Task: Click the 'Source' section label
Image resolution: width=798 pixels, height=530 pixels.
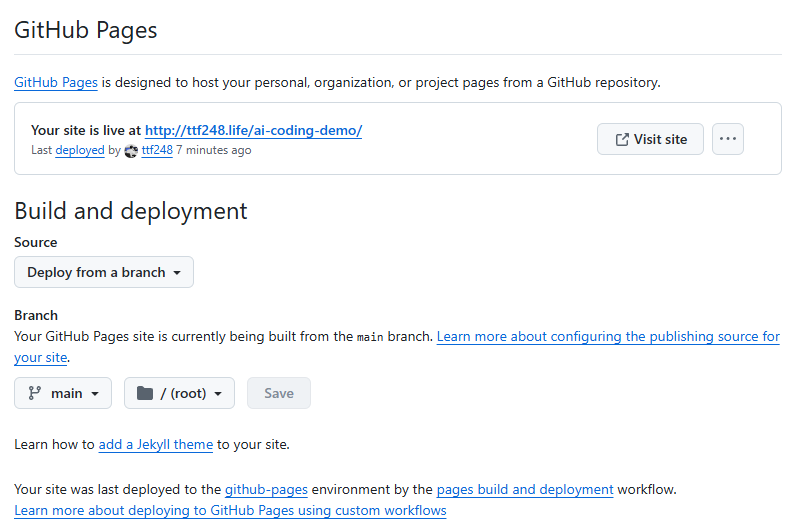Action: point(36,242)
